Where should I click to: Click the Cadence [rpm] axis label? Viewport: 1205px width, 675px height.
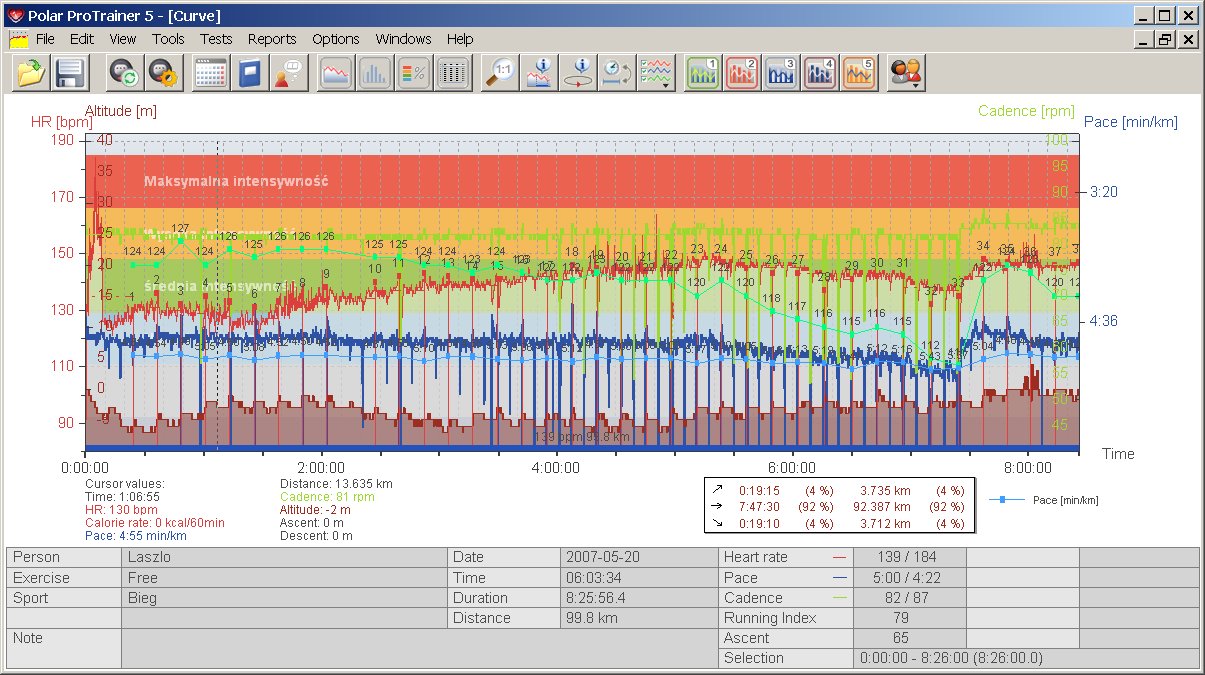[1027, 111]
